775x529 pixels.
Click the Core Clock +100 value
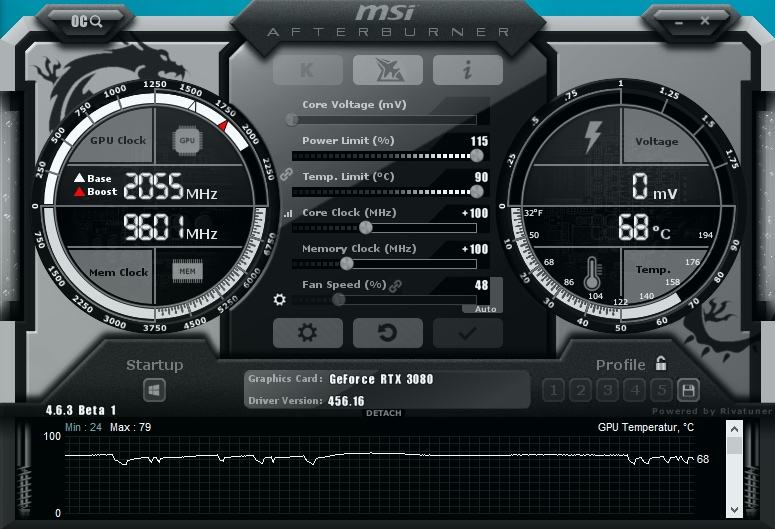click(475, 213)
